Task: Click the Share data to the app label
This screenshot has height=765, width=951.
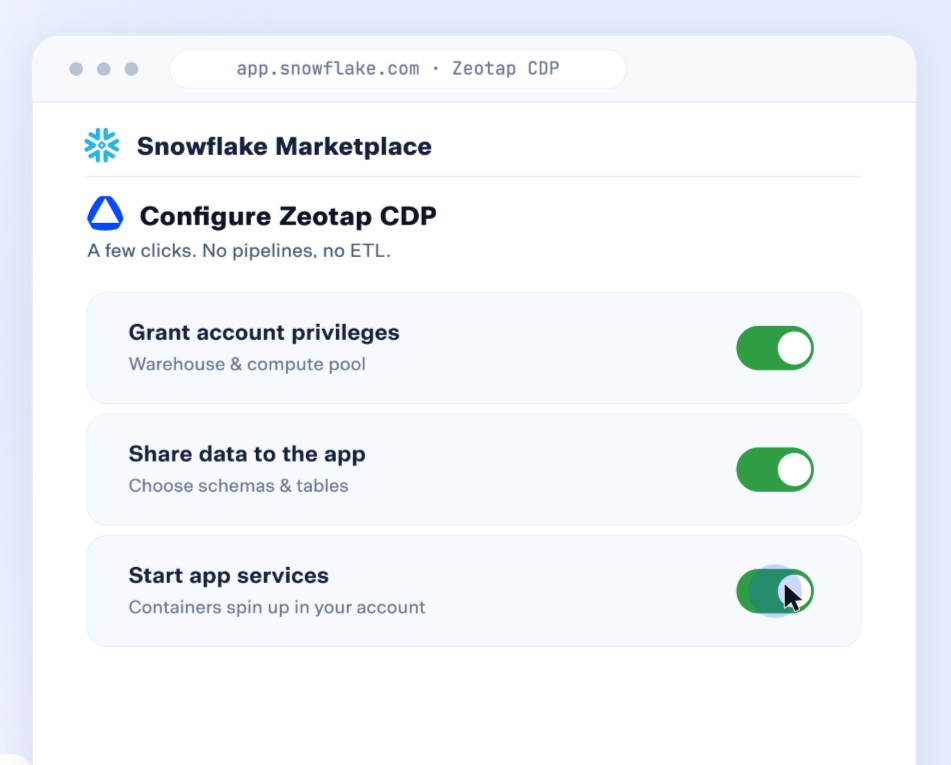Action: point(247,454)
